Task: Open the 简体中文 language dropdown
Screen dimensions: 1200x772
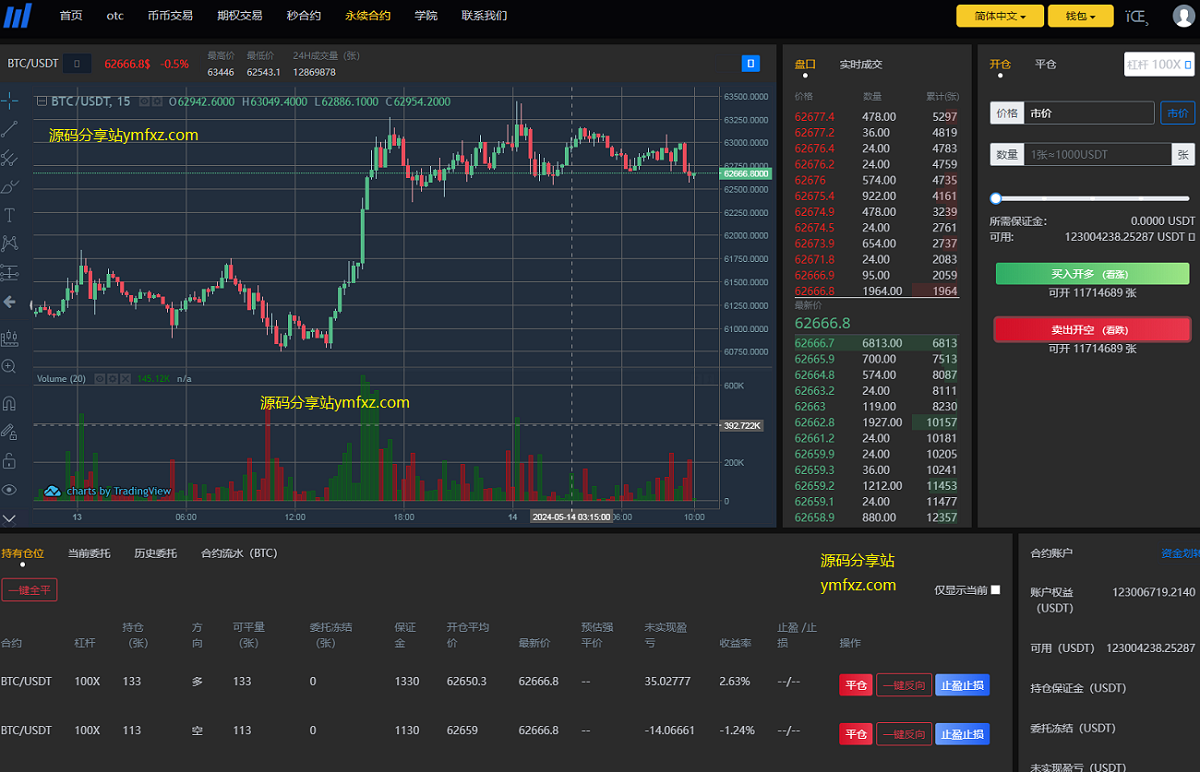Action: [x=999, y=16]
